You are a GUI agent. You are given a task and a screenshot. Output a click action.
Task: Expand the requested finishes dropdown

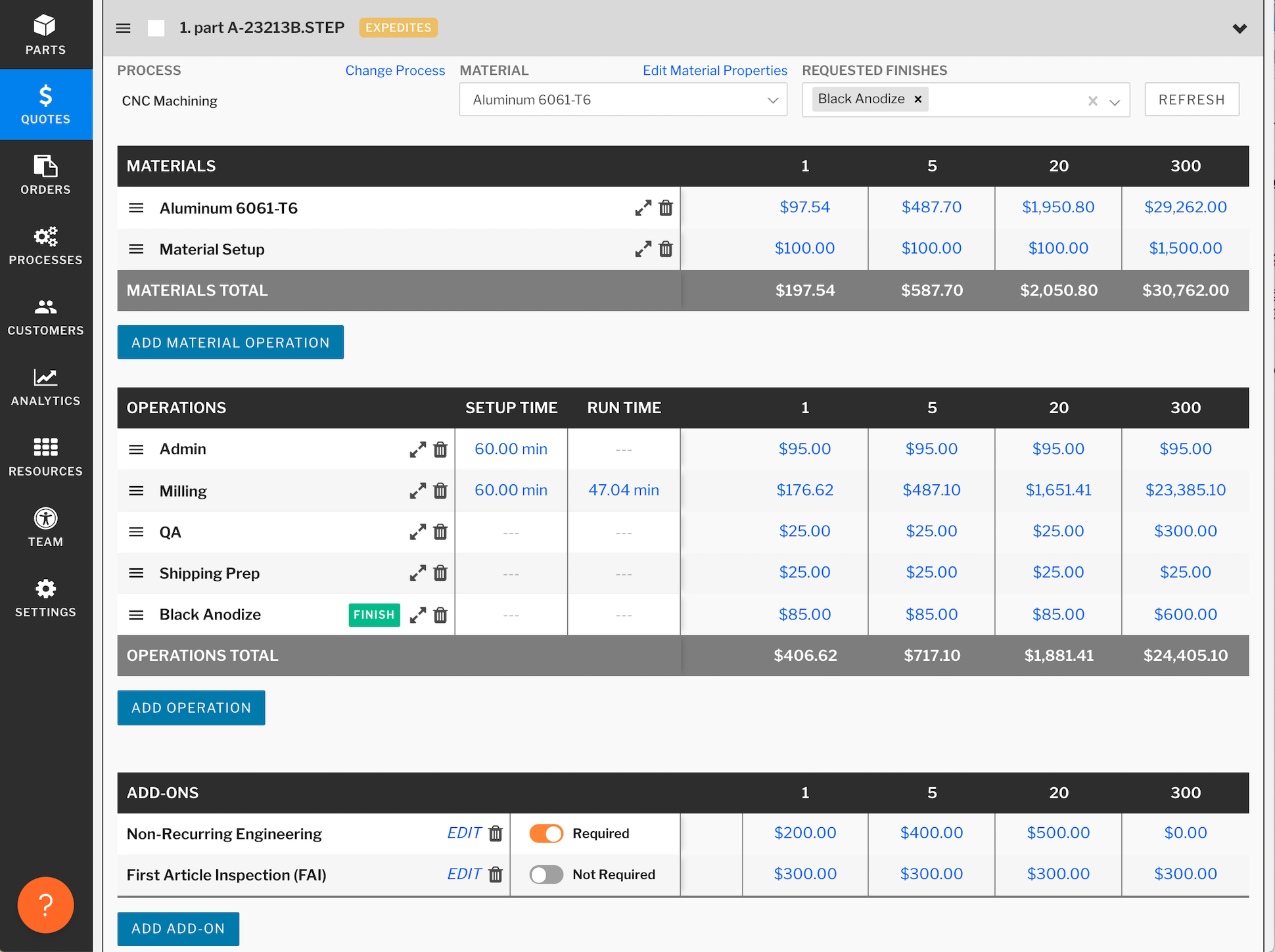point(1115,100)
